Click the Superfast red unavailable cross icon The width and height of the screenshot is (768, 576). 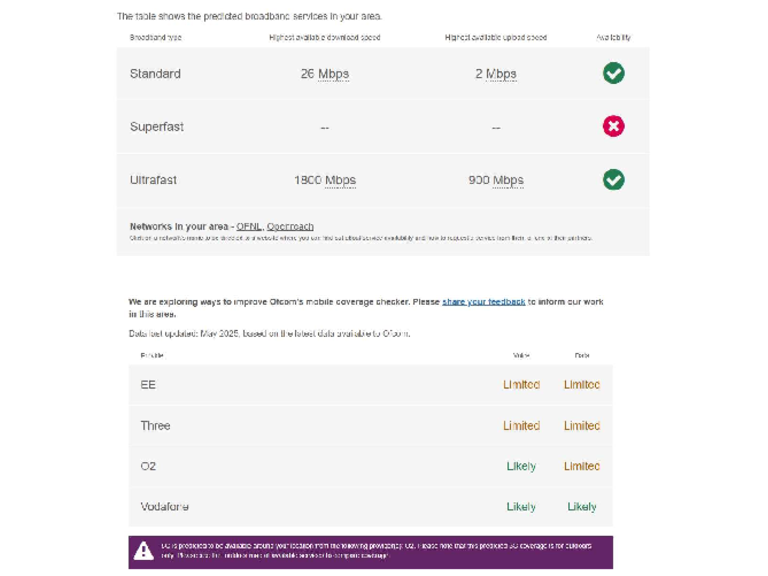click(613, 126)
